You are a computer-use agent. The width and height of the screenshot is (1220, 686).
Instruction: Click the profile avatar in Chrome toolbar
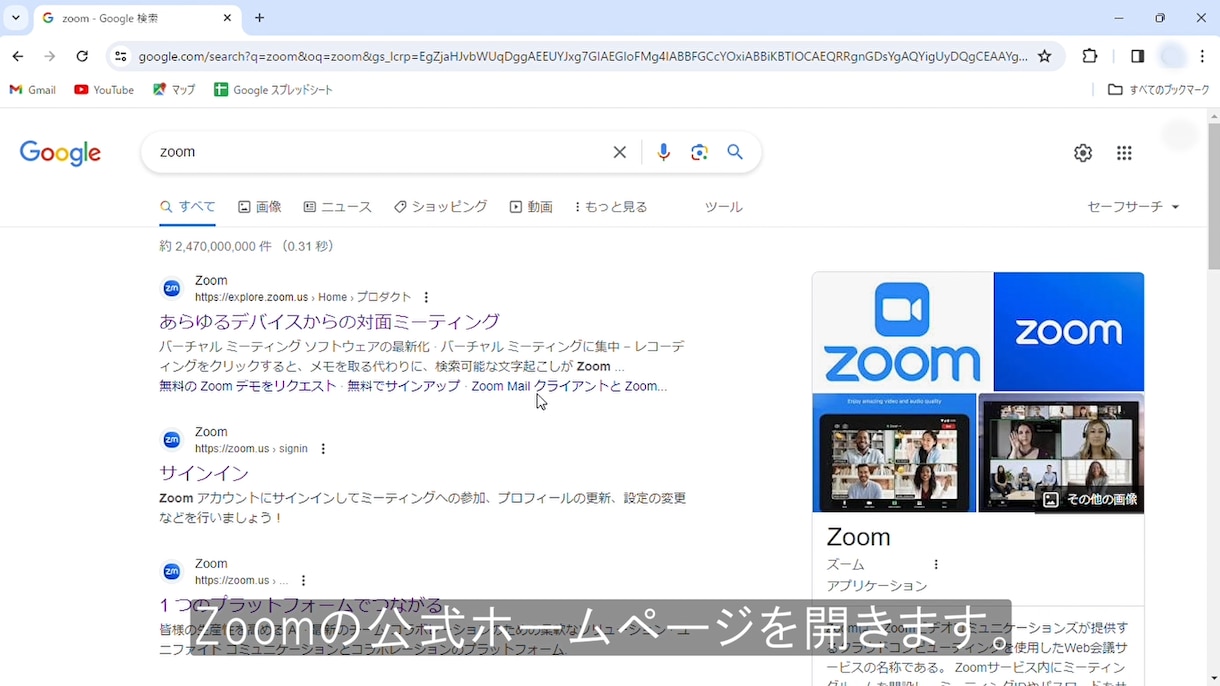pyautogui.click(x=1173, y=57)
